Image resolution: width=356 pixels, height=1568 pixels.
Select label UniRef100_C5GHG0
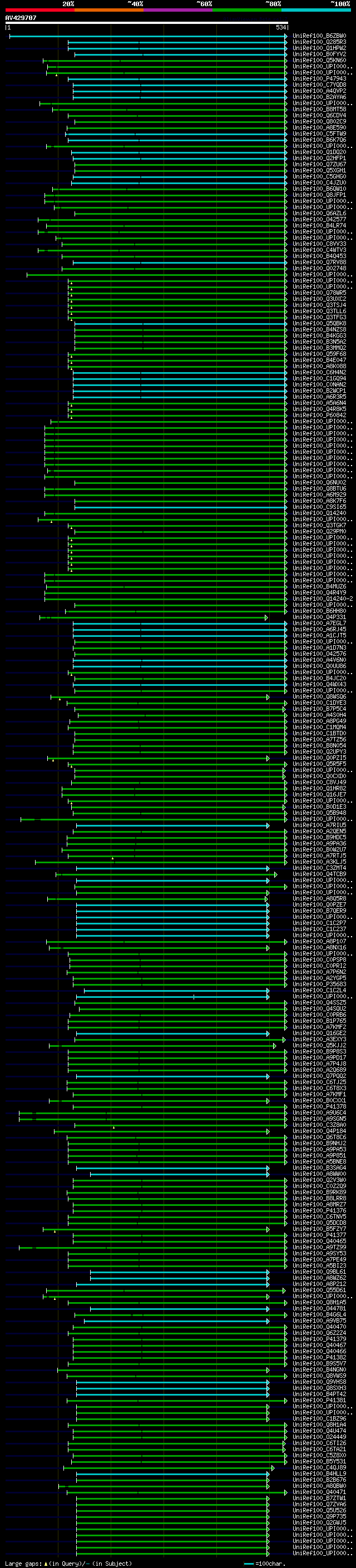pos(319,177)
